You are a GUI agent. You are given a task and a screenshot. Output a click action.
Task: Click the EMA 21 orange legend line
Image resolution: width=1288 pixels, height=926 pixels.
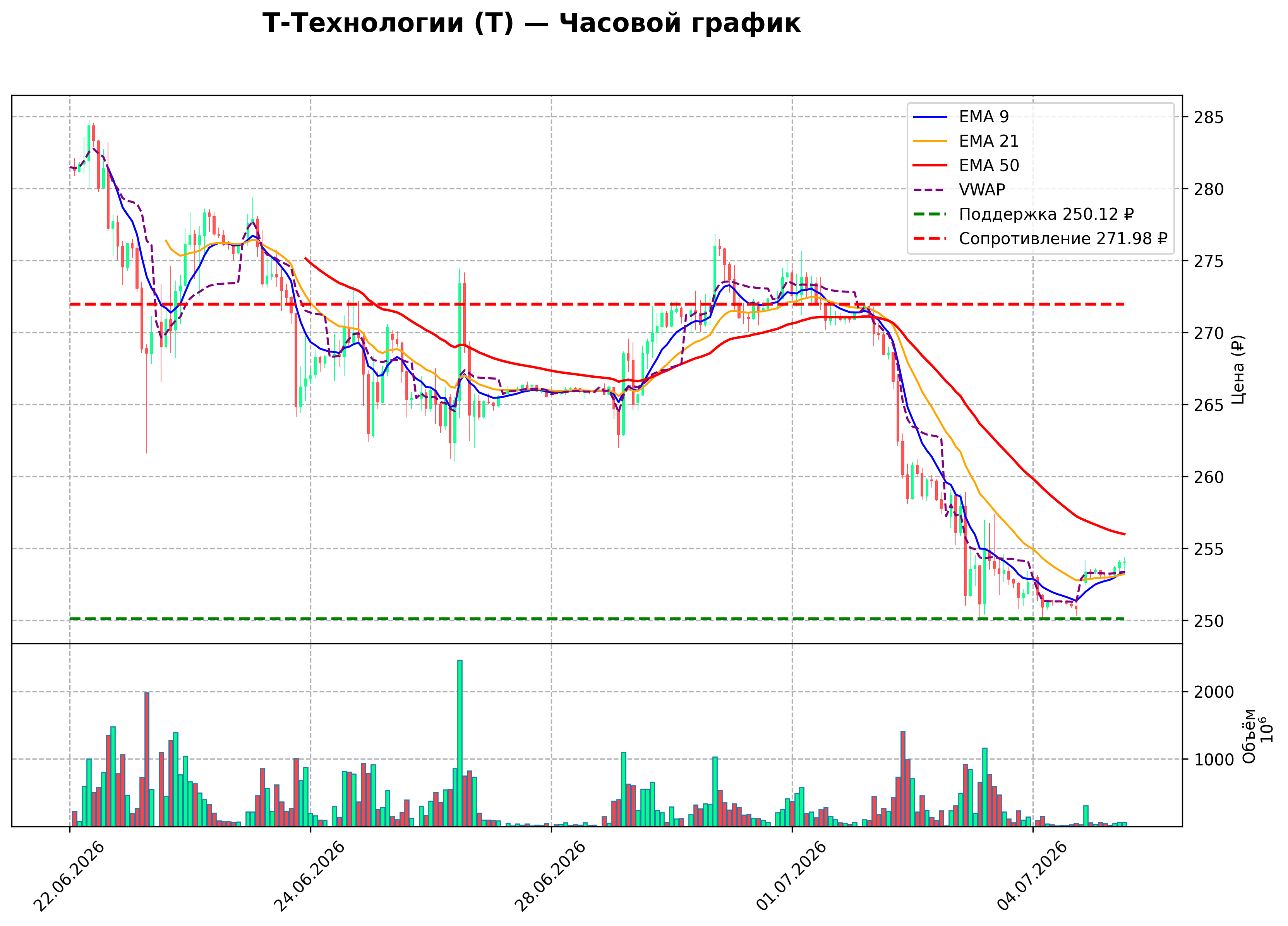click(x=930, y=141)
